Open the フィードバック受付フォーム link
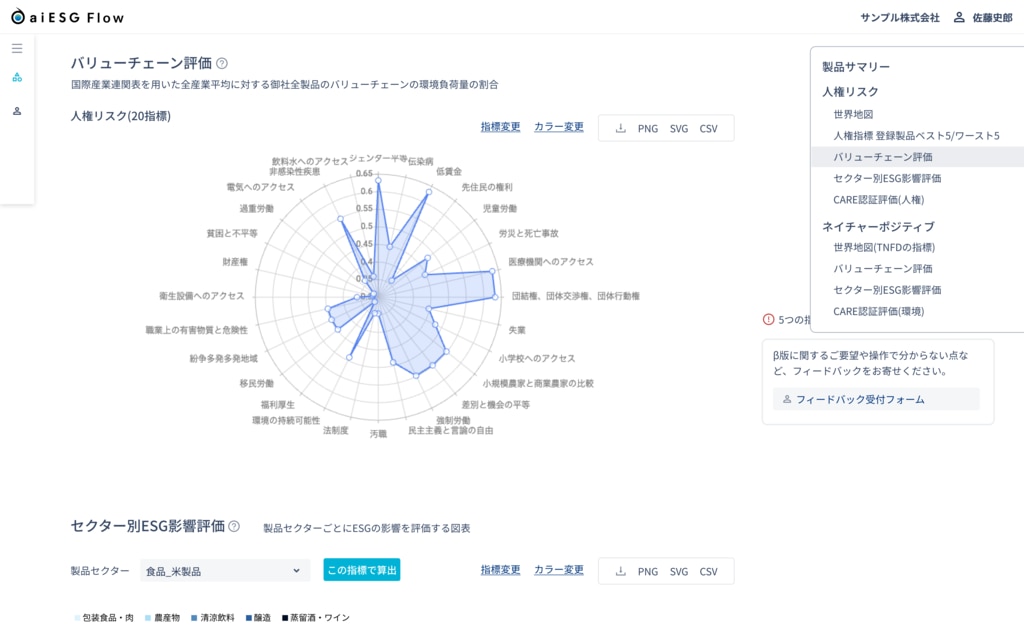1024x640 pixels. pos(860,399)
